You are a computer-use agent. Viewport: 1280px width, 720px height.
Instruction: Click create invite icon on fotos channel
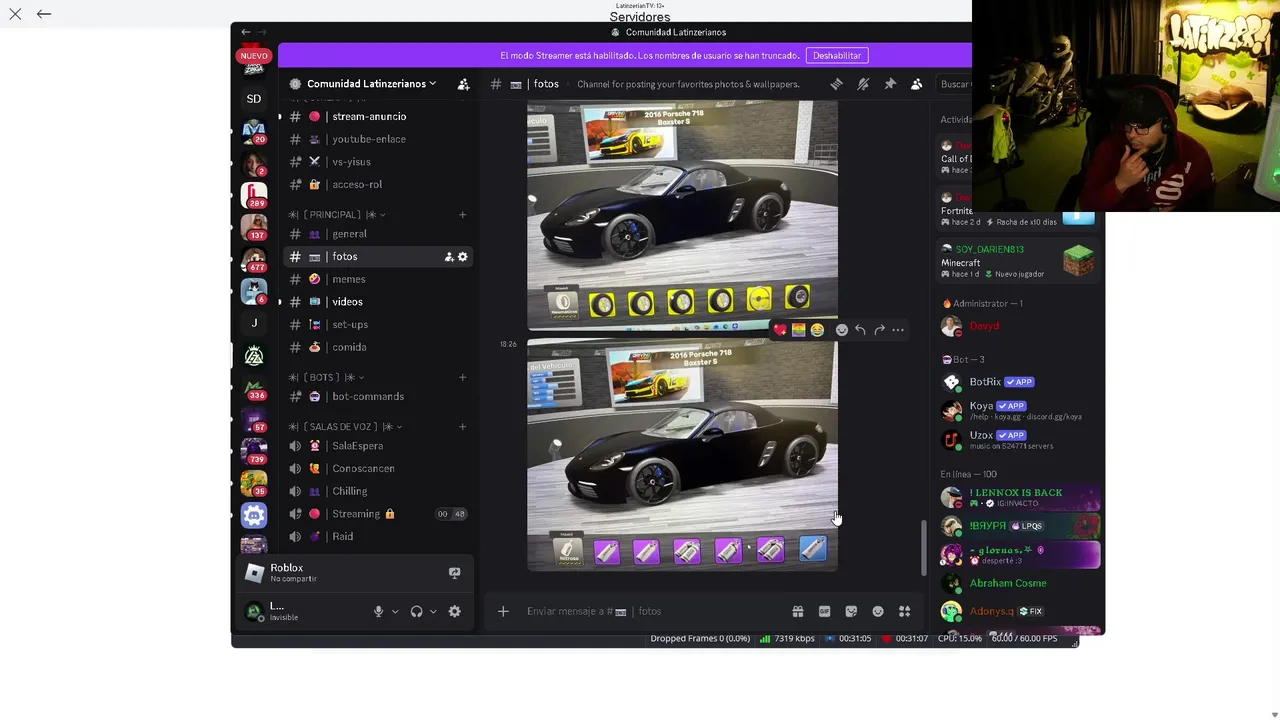click(x=449, y=257)
